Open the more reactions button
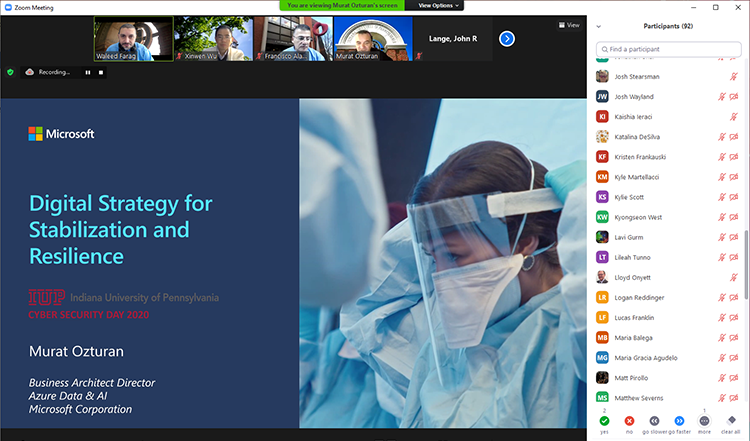The height and width of the screenshot is (441, 750). tap(704, 421)
